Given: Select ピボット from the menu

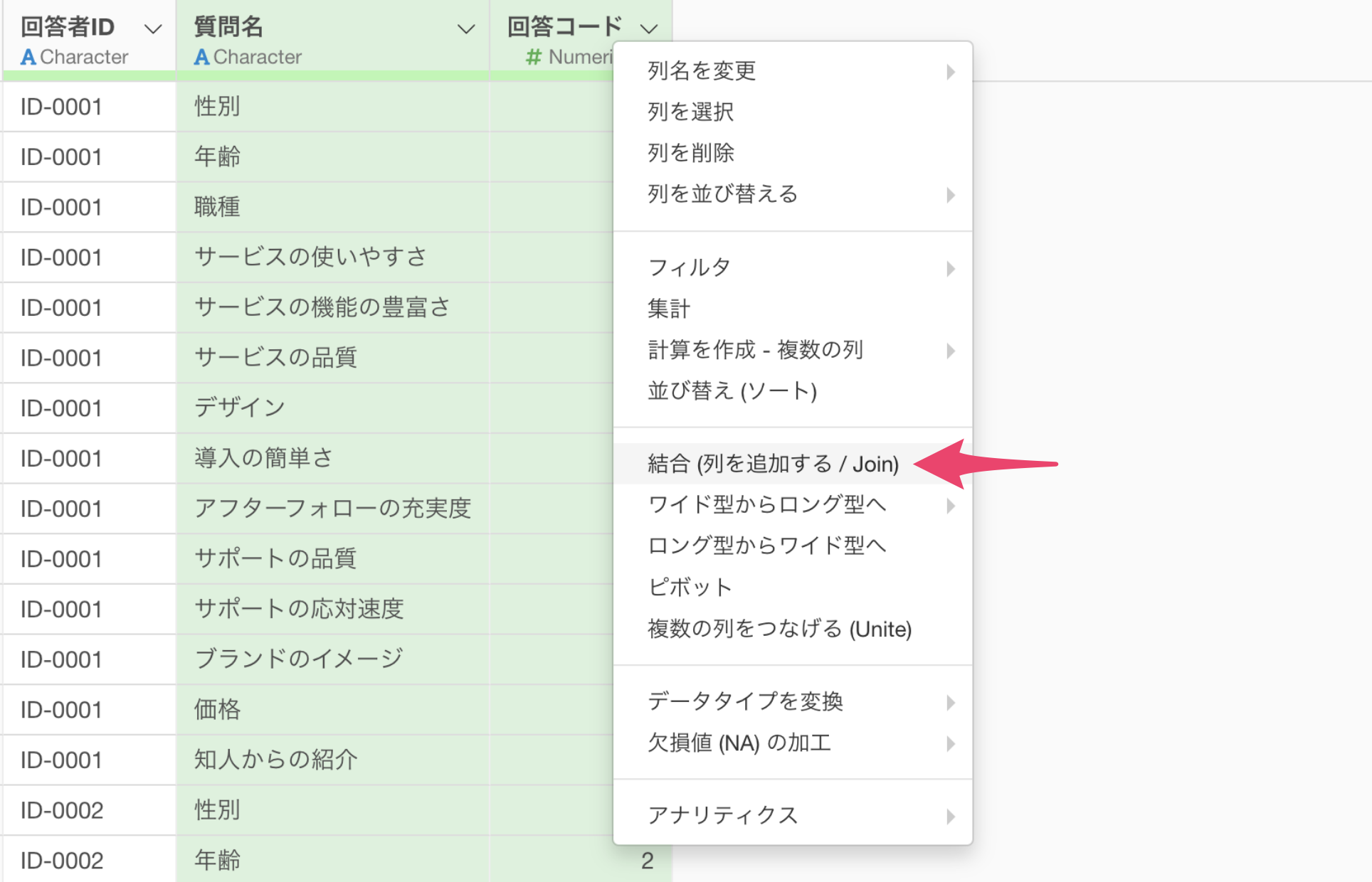Looking at the screenshot, I should [x=690, y=587].
